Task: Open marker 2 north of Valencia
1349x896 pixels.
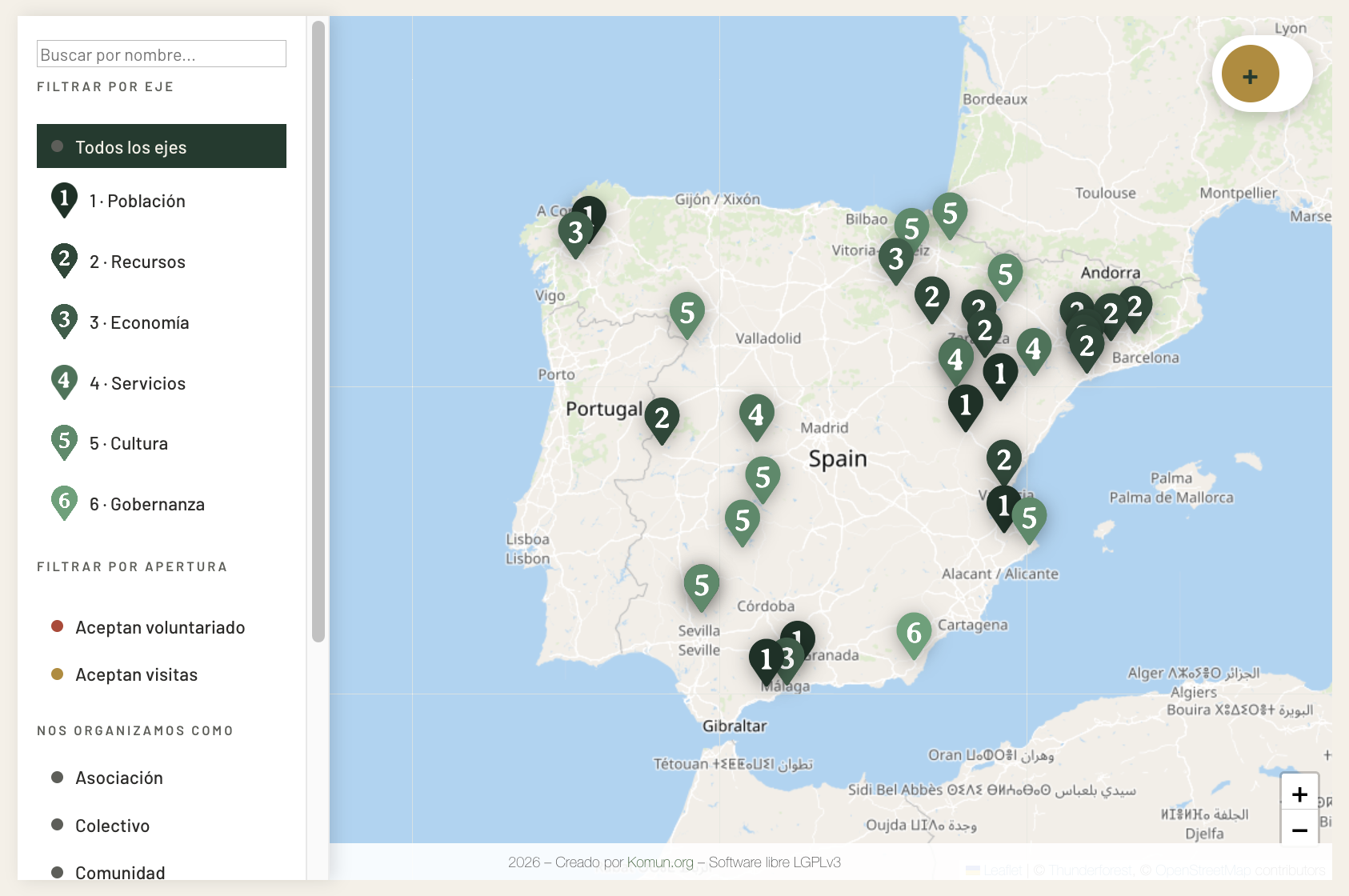Action: [1004, 462]
